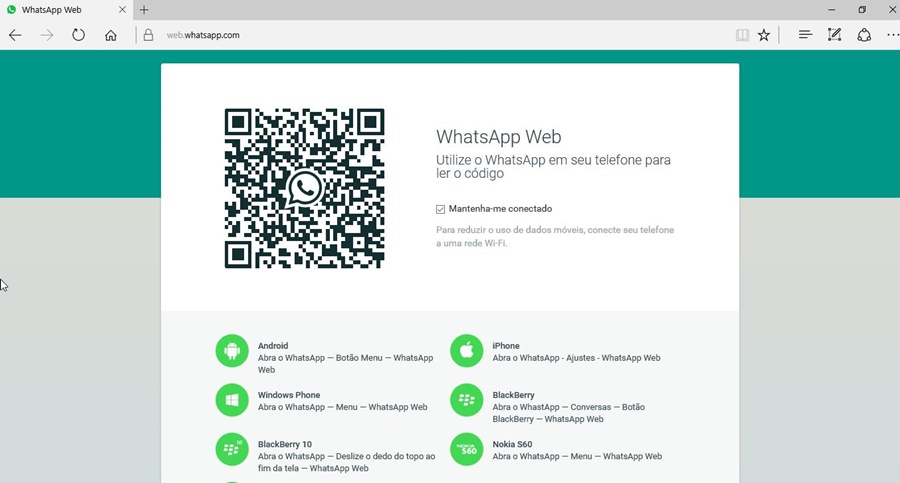The height and width of the screenshot is (483, 900).
Task: Click the WhatsApp Web page title heading
Action: (x=499, y=137)
